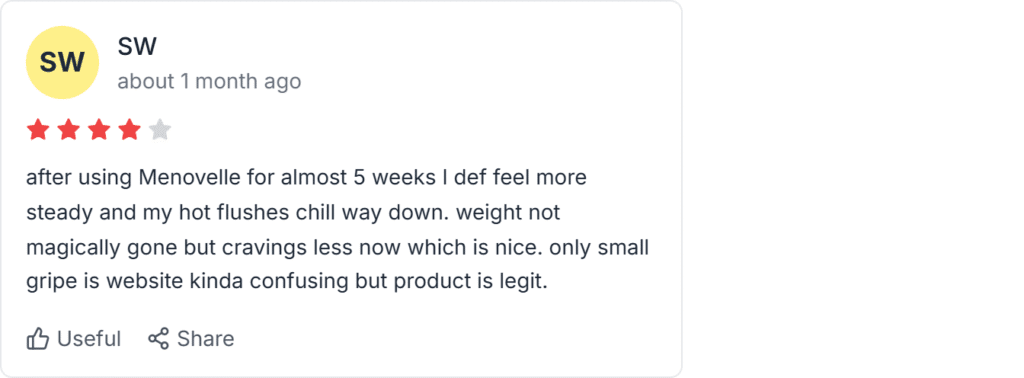Mark review as Useful via label
This screenshot has width=1024, height=378.
click(x=89, y=339)
